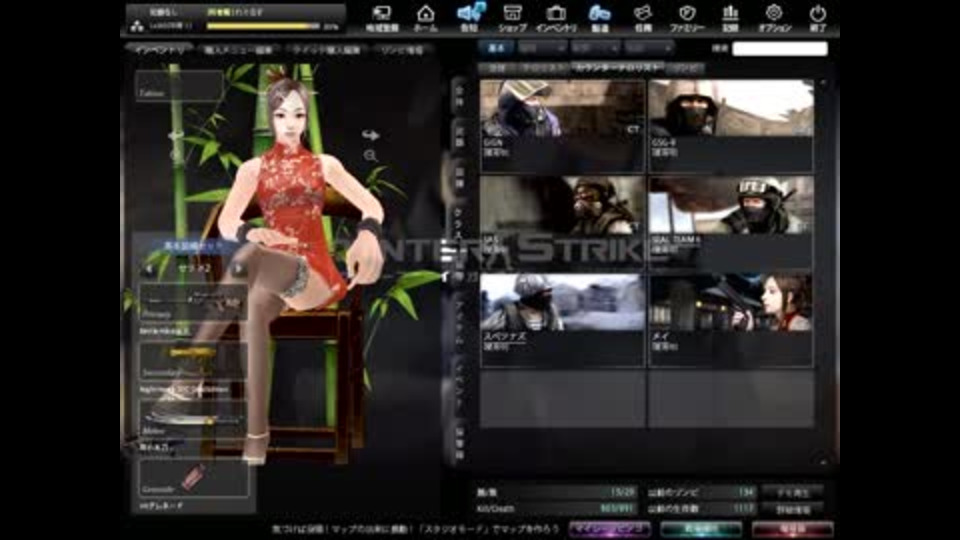This screenshot has height=540, width=960.
Task: Select the SEAL TEAM 6 character card
Action: 731,223
